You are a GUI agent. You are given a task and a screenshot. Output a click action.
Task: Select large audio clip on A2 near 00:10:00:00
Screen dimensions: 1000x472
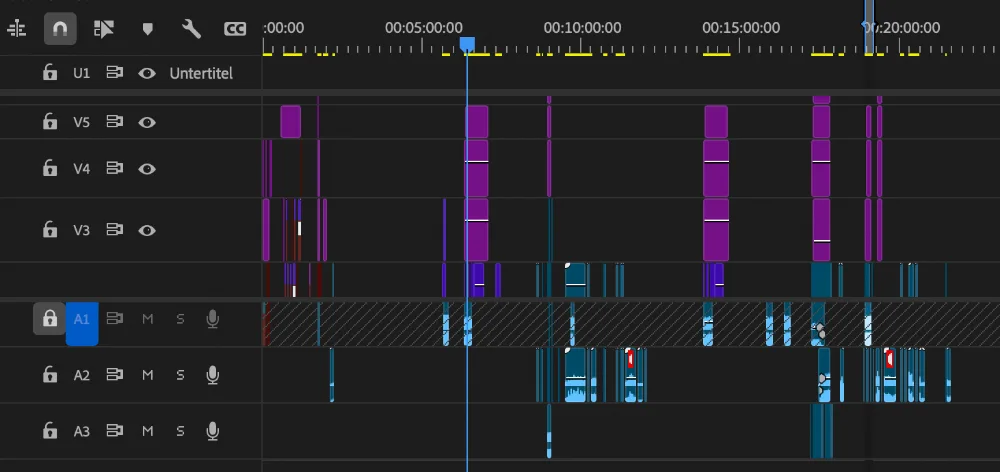[575, 375]
